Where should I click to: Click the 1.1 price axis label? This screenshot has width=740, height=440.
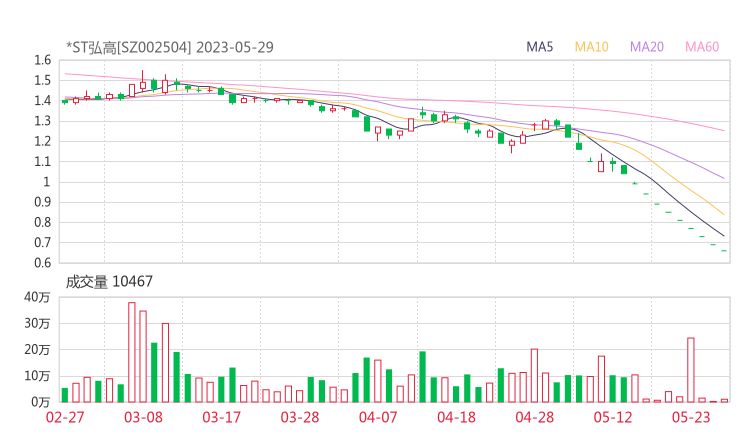pos(42,161)
